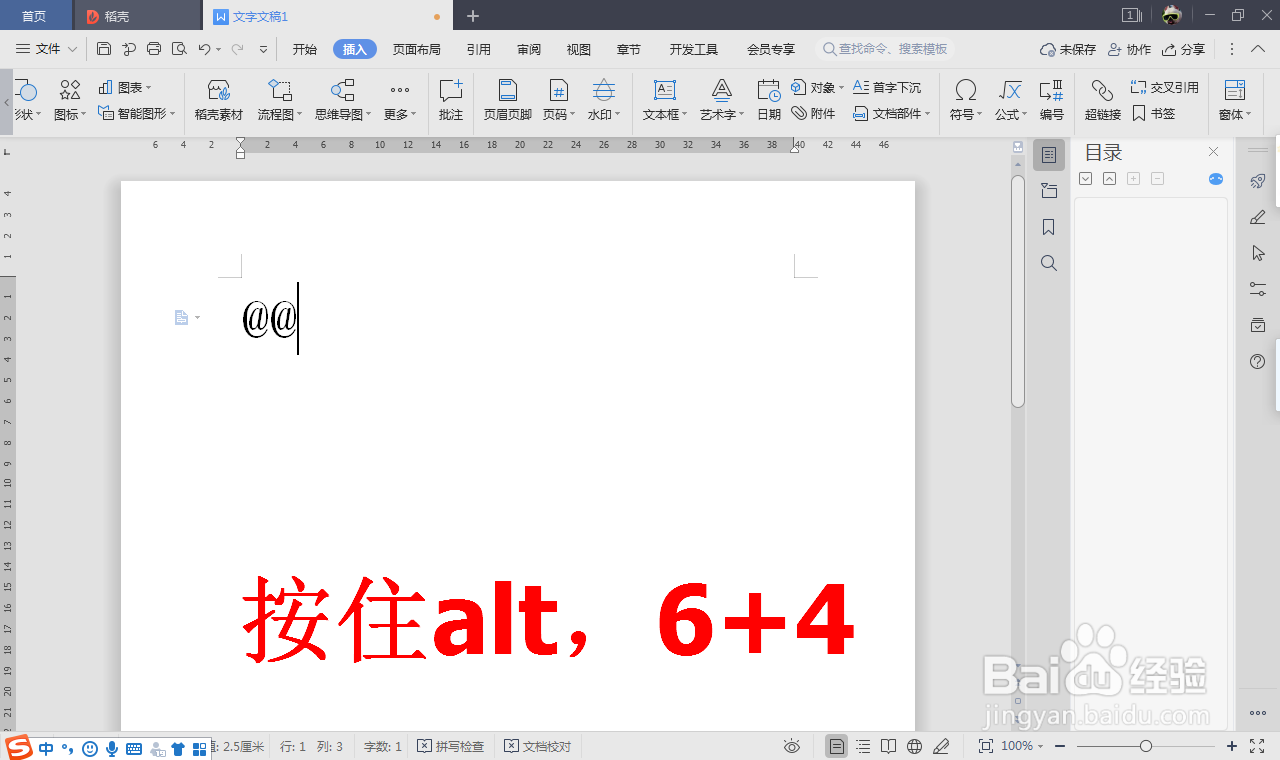Add a 批注 comment
This screenshot has width=1280, height=760.
click(x=451, y=101)
